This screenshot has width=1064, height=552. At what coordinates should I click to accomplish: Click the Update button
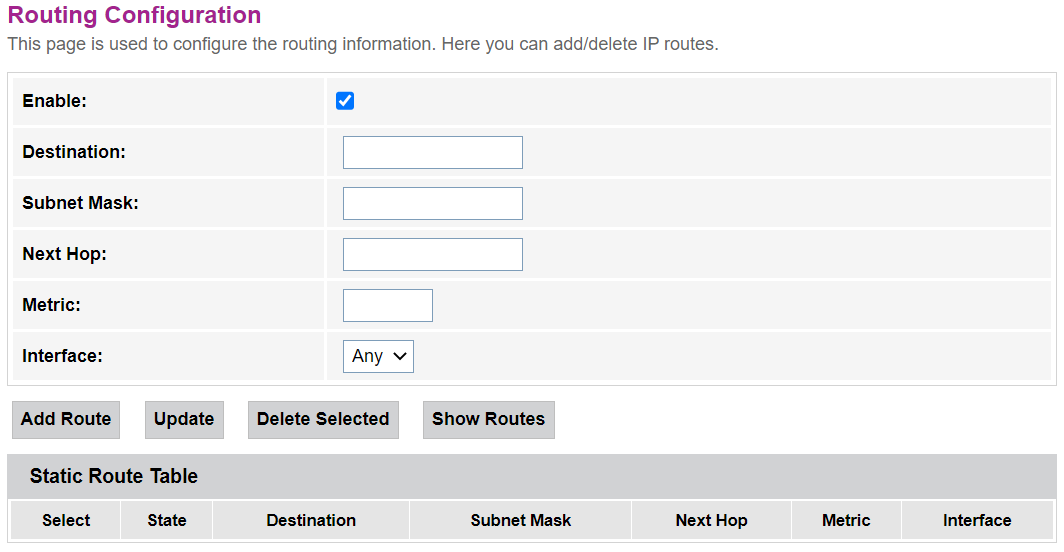tap(184, 419)
